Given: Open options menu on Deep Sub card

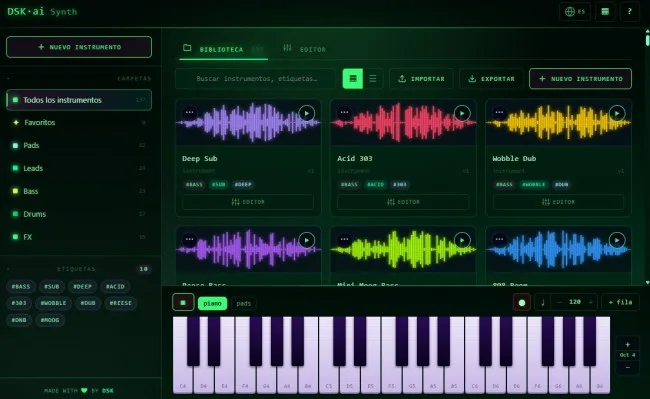Looking at the screenshot, I should [x=189, y=112].
